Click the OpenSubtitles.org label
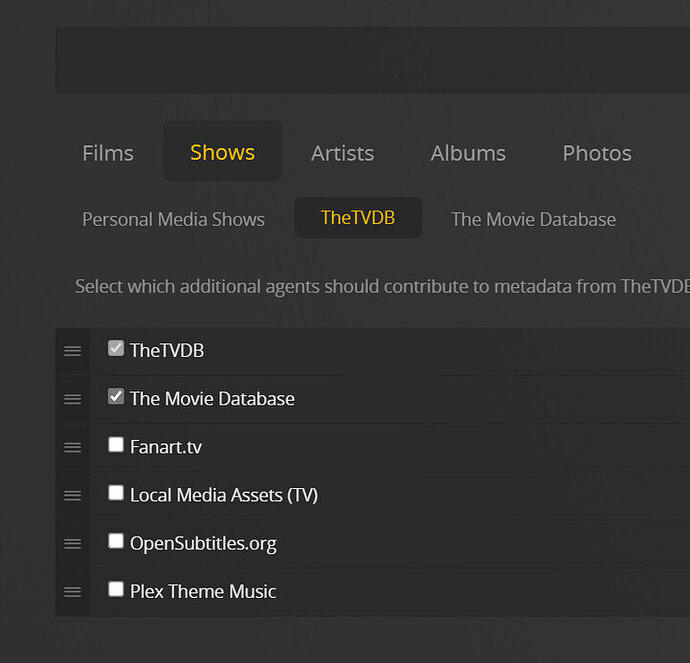The height and width of the screenshot is (663, 690). tap(203, 544)
